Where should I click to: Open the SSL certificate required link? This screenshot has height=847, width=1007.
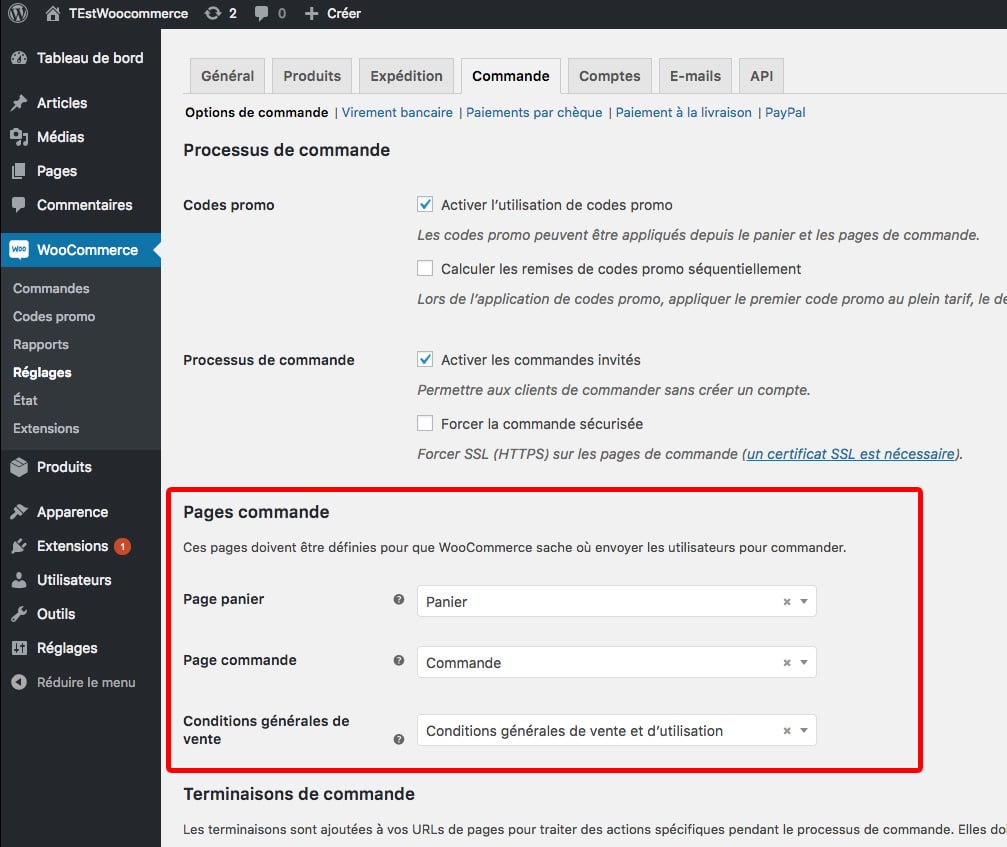tap(851, 454)
